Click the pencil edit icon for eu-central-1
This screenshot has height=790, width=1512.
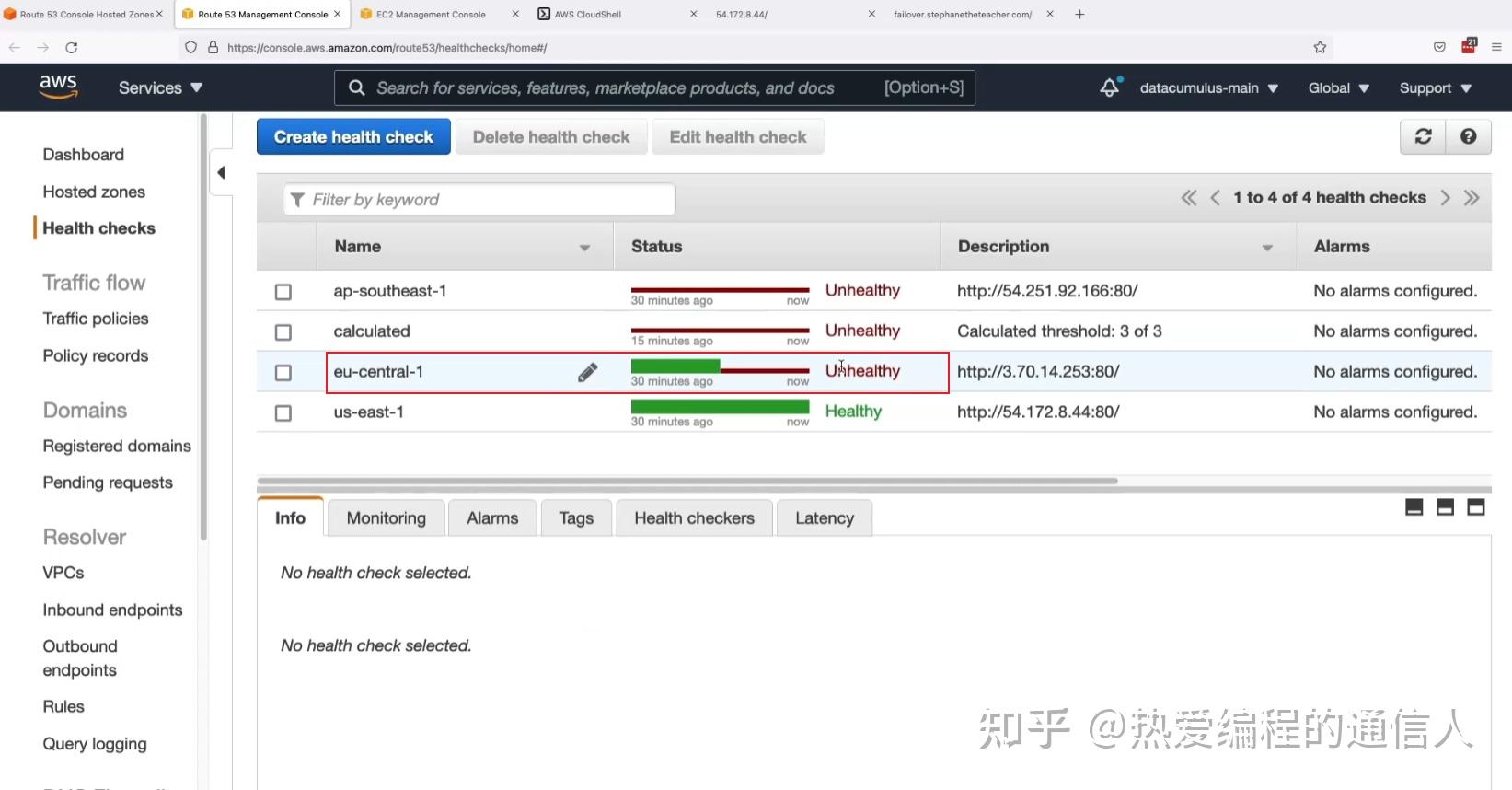tap(587, 372)
